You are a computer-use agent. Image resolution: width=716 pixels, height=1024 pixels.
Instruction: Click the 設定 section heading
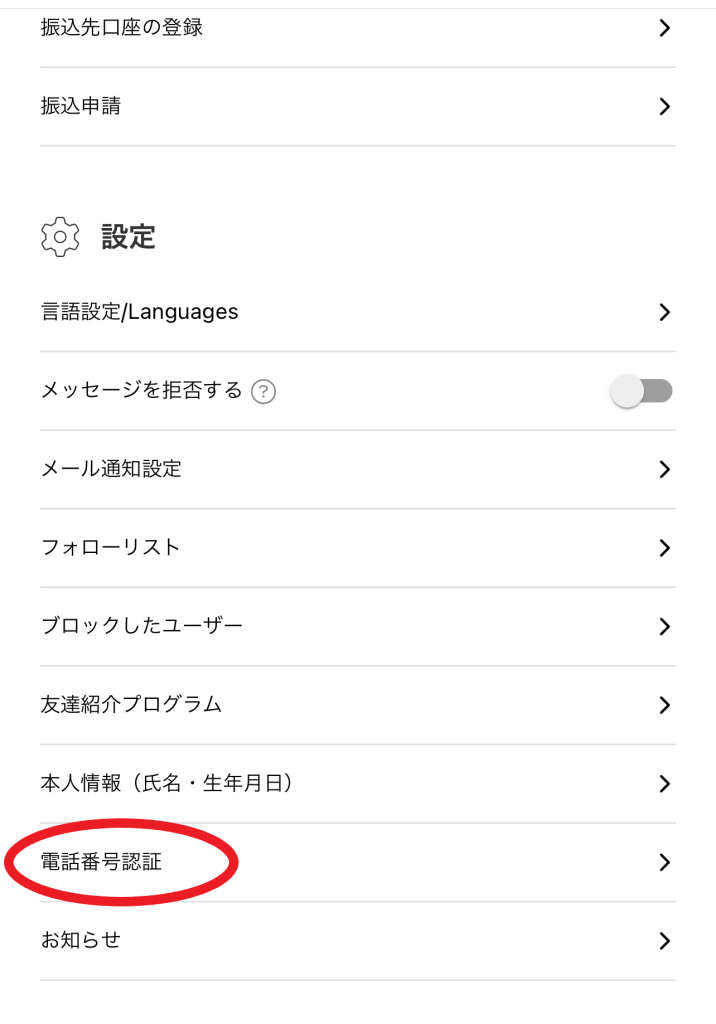pyautogui.click(x=128, y=237)
